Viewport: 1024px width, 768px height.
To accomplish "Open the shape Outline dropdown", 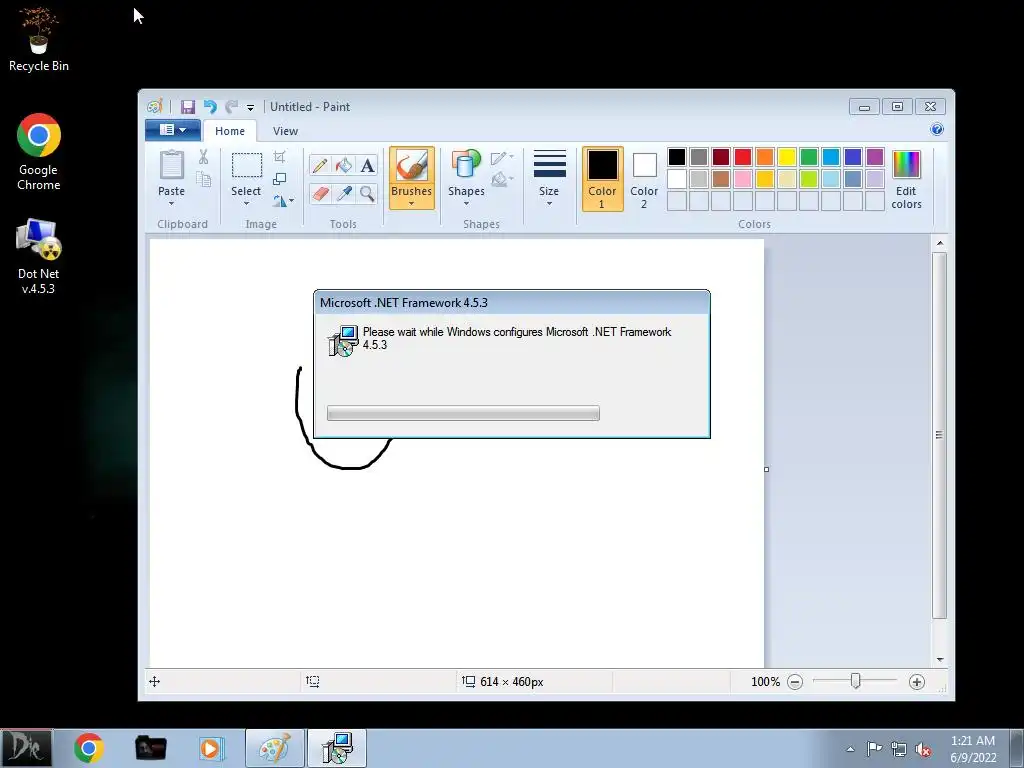I will [x=502, y=157].
